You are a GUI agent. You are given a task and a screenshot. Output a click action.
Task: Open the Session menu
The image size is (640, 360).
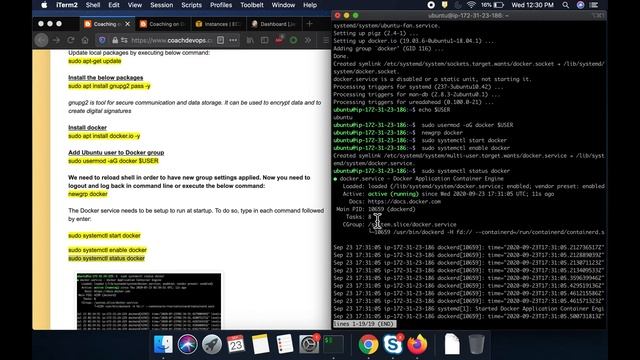click(162, 5)
